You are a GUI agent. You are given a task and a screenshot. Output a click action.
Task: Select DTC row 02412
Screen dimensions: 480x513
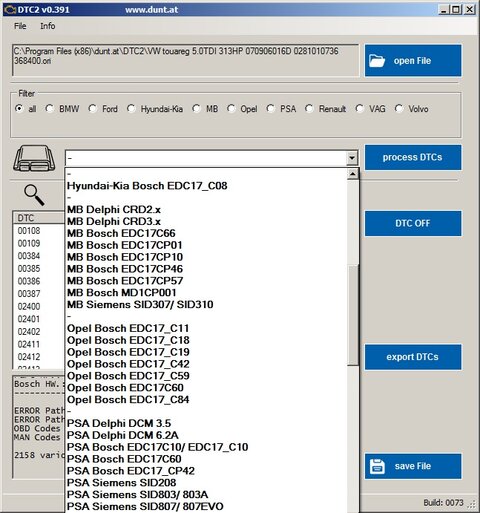coord(38,357)
